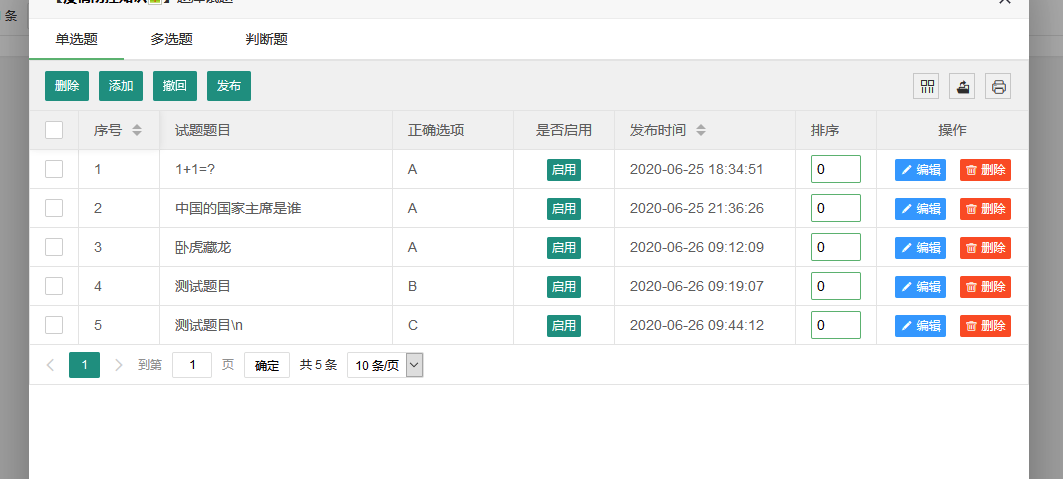The image size is (1063, 479).
Task: Click the 确定 page jump button
Action: pos(266,365)
